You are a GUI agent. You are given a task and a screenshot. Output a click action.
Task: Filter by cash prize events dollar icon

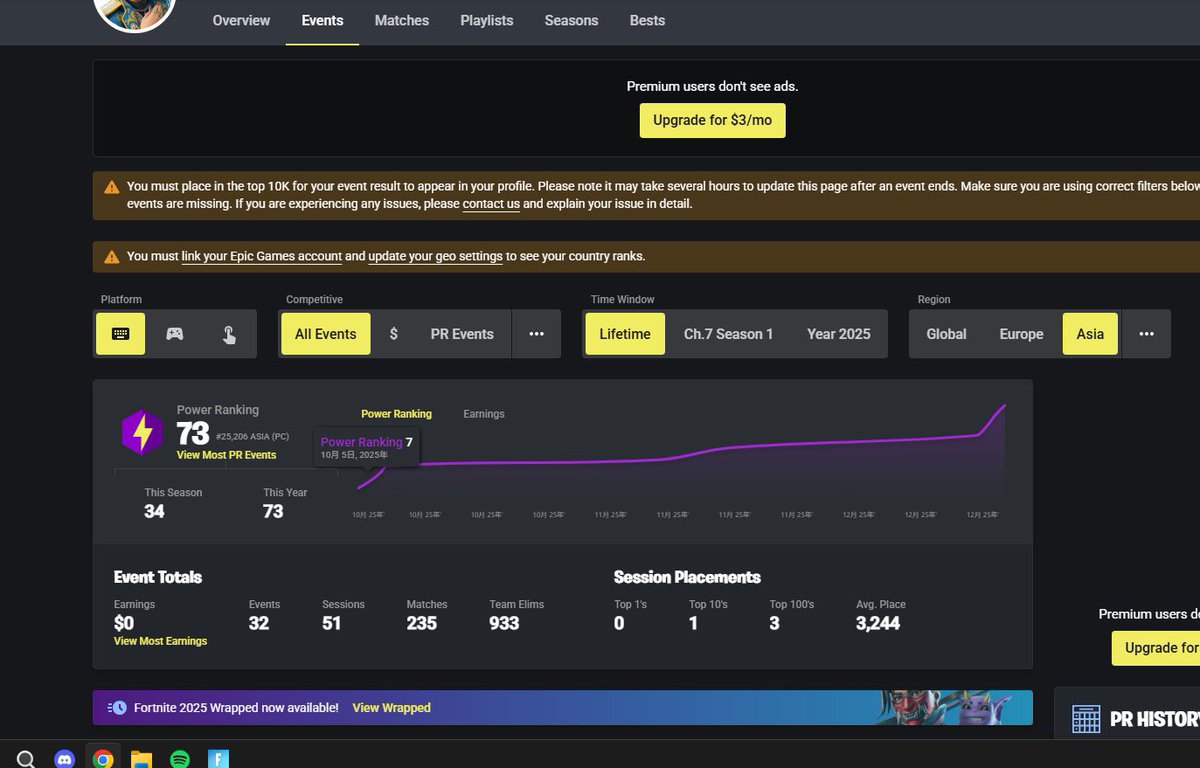393,334
